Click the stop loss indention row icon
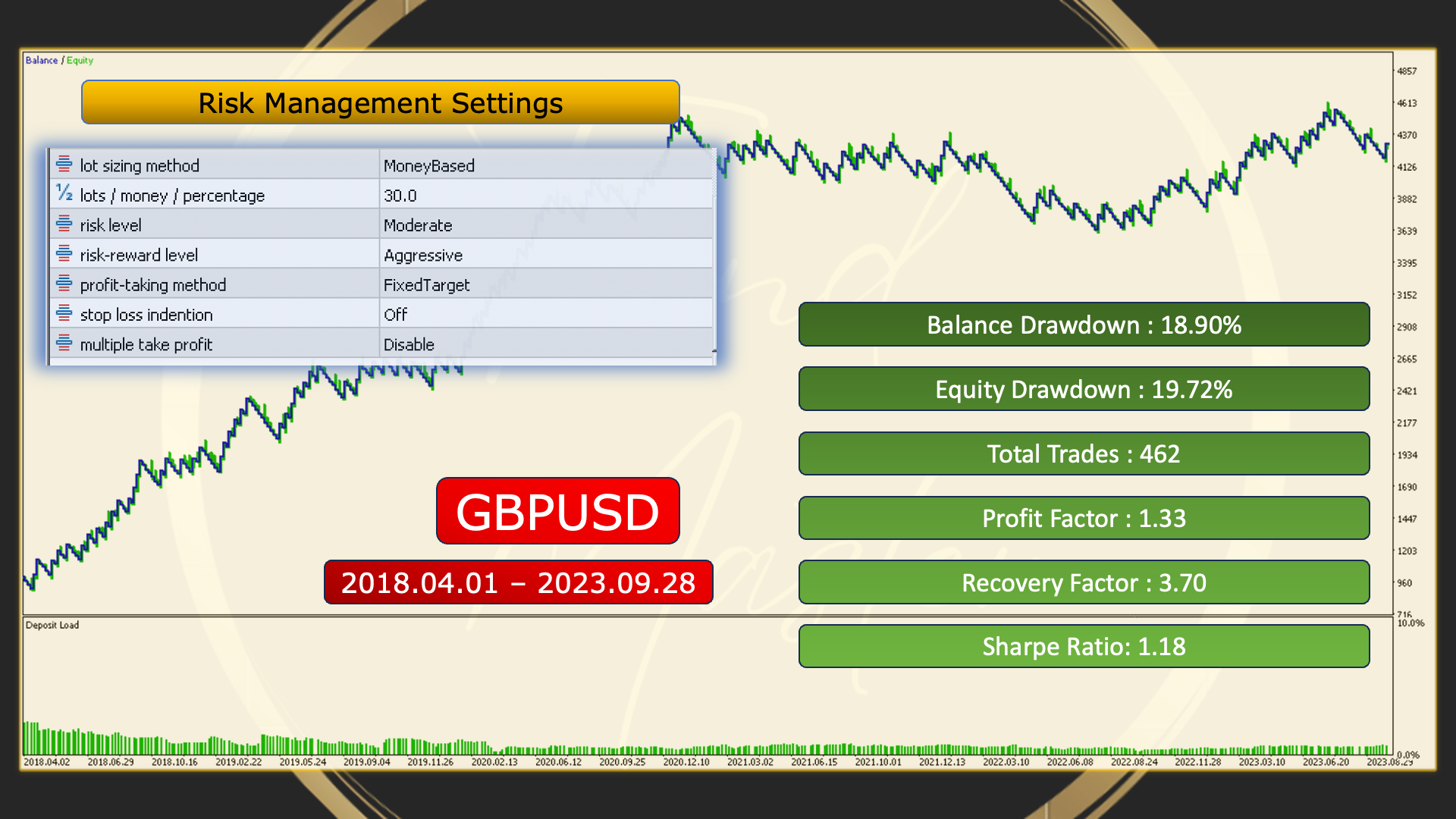This screenshot has width=1456, height=819. click(64, 313)
